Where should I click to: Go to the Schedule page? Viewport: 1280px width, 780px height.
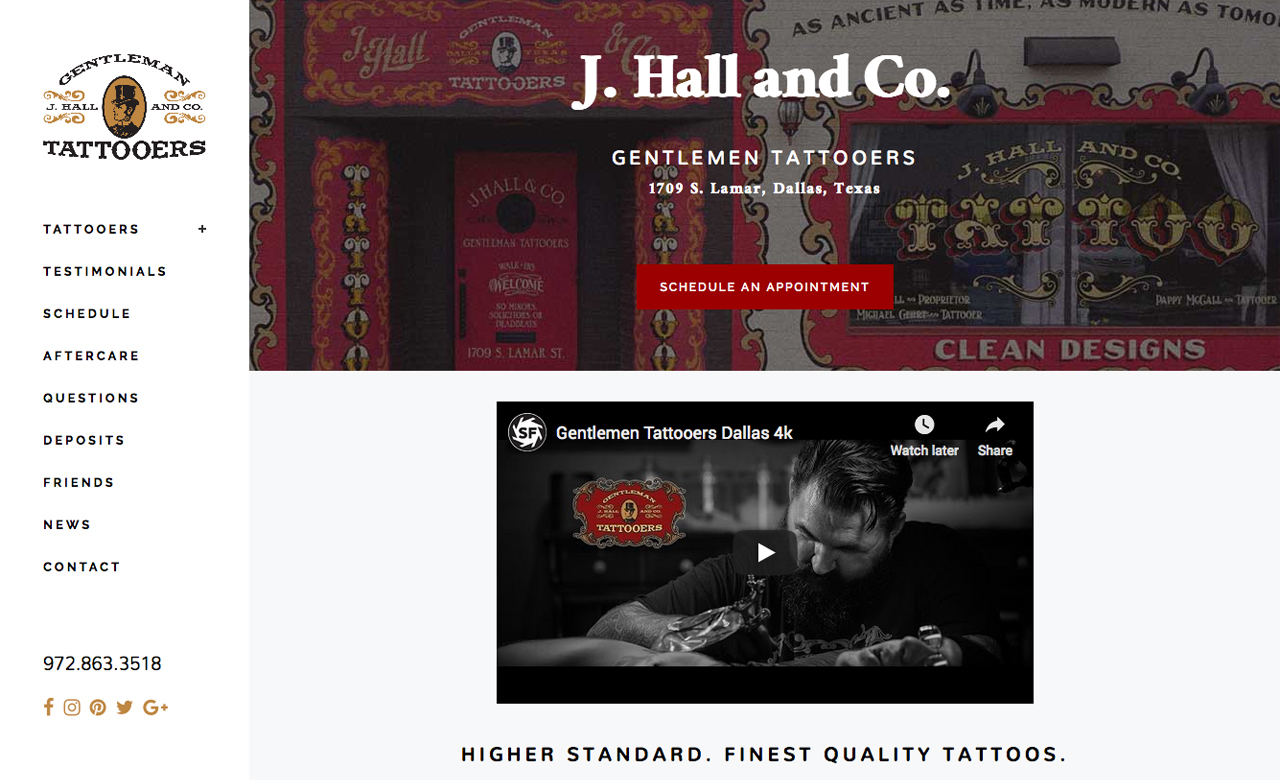pyautogui.click(x=87, y=313)
